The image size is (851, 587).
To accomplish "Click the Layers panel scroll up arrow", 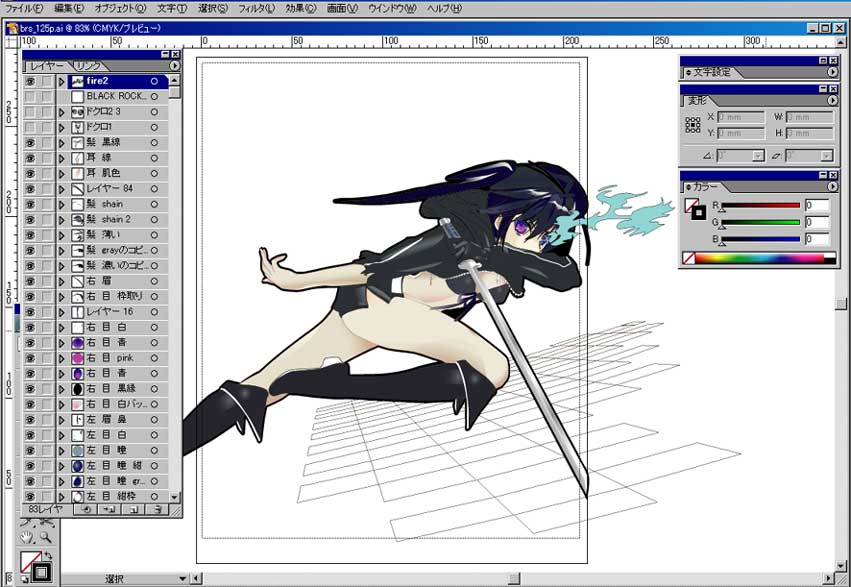I will [x=174, y=80].
